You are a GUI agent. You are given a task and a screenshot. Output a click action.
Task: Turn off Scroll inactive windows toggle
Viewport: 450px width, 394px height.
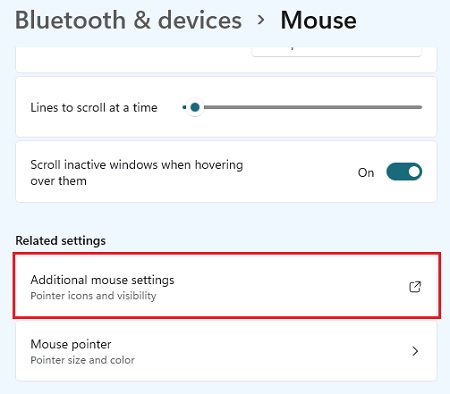[404, 172]
